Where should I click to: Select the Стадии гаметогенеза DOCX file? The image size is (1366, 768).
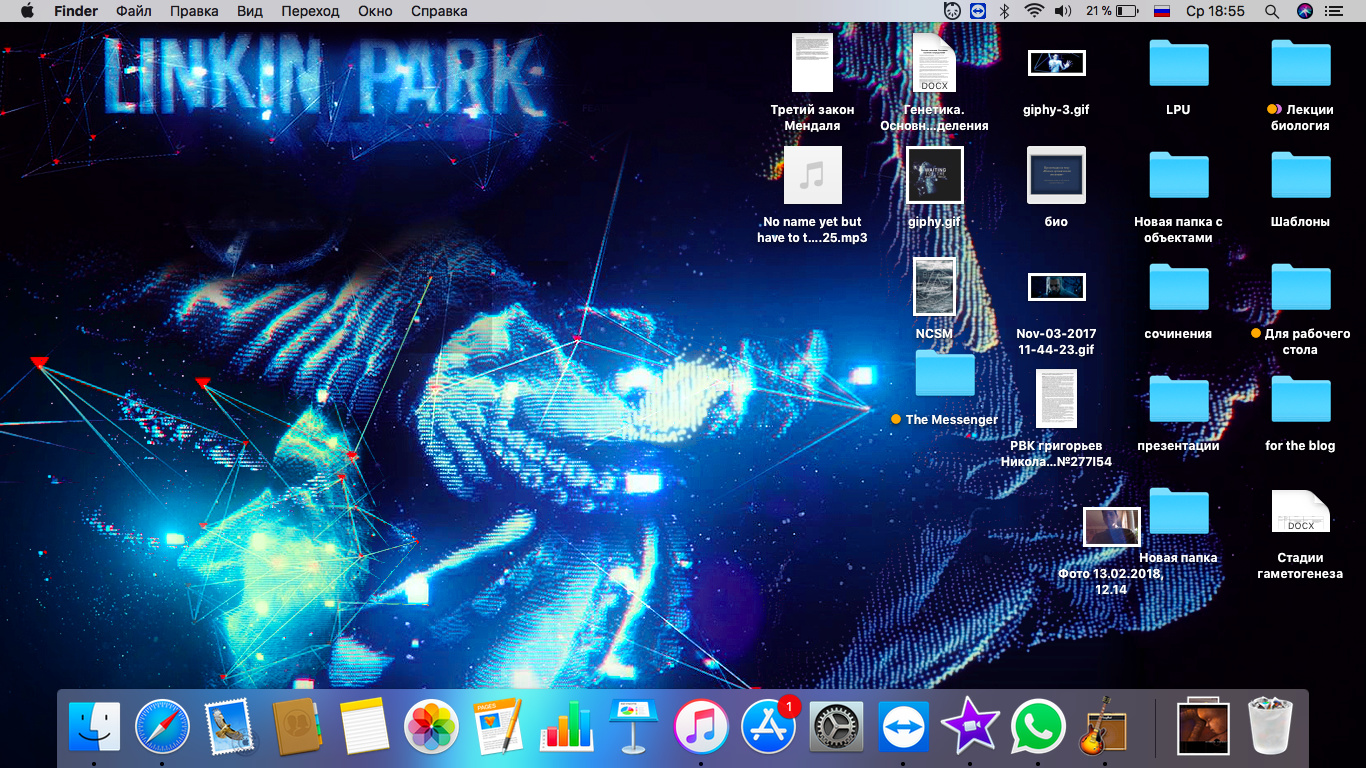[x=1300, y=511]
